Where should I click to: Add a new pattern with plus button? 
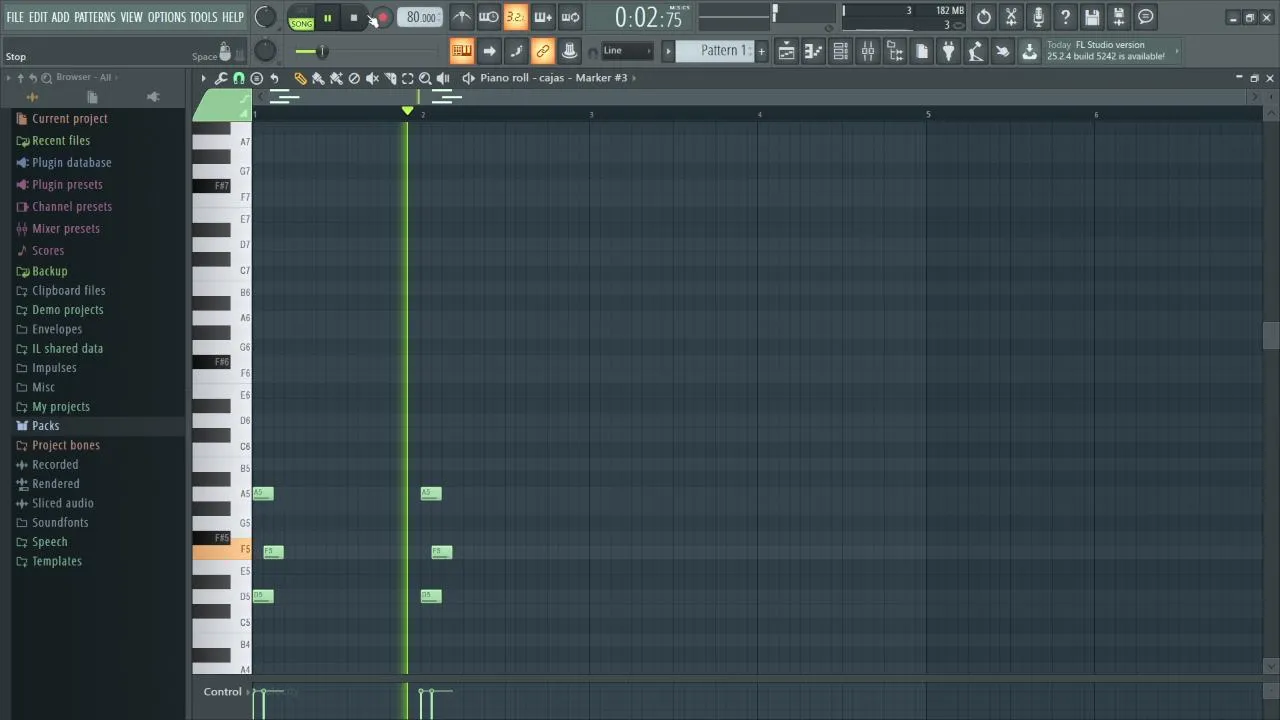(761, 51)
